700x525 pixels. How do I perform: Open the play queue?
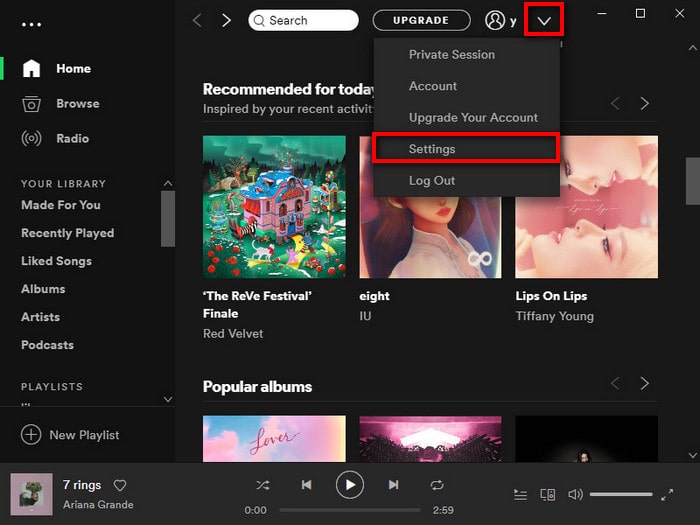(x=520, y=495)
